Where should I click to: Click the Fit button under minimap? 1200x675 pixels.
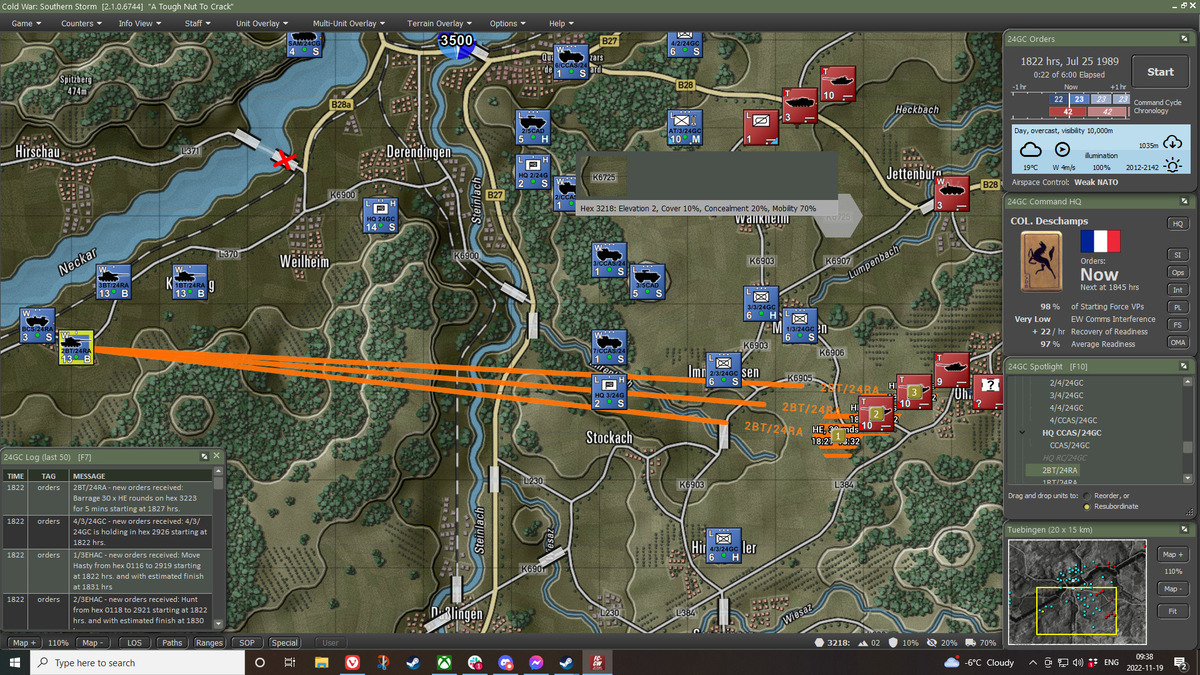(x=1172, y=611)
